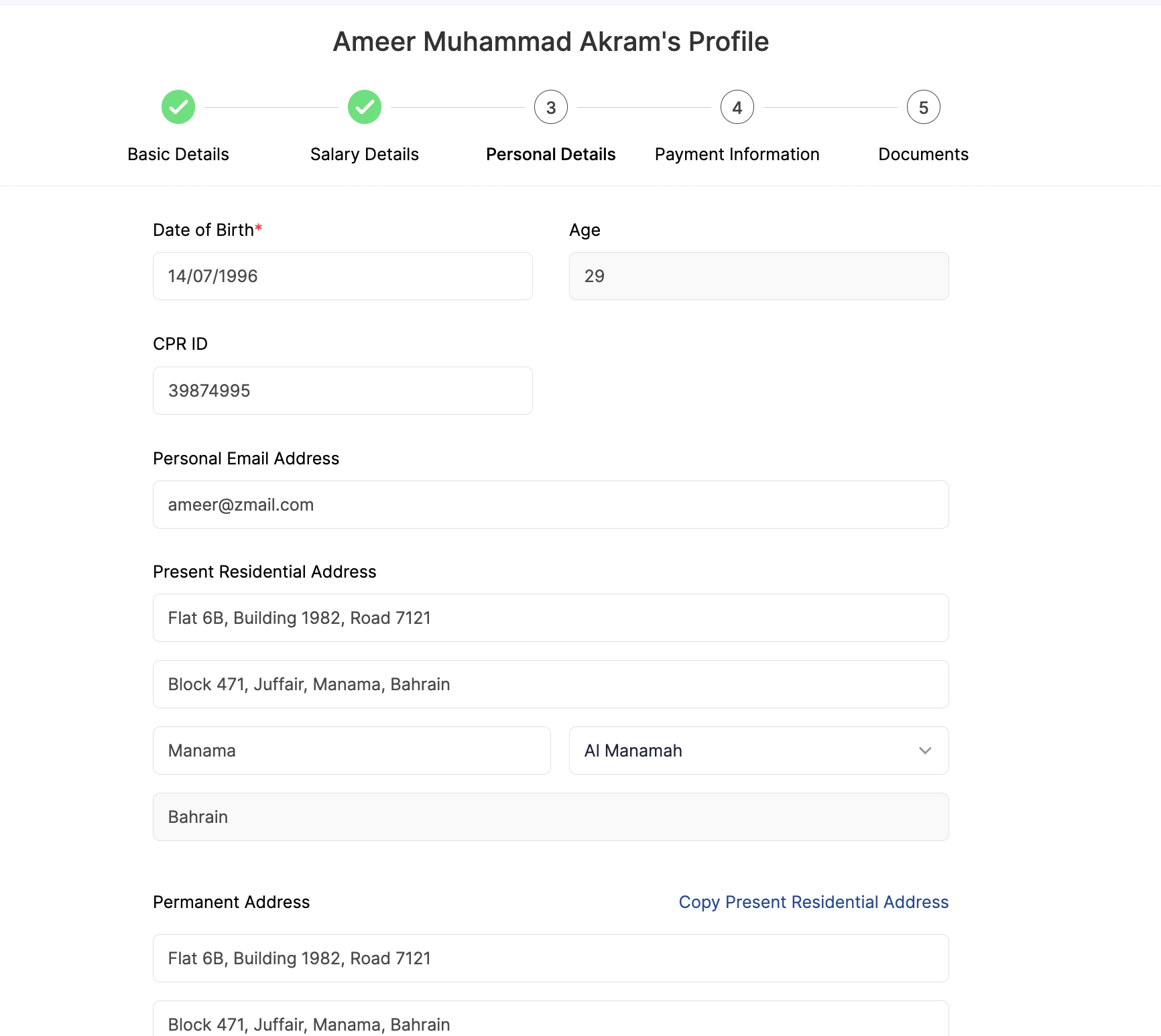
Task: Click Copy Present Residential Address link
Action: click(x=814, y=902)
